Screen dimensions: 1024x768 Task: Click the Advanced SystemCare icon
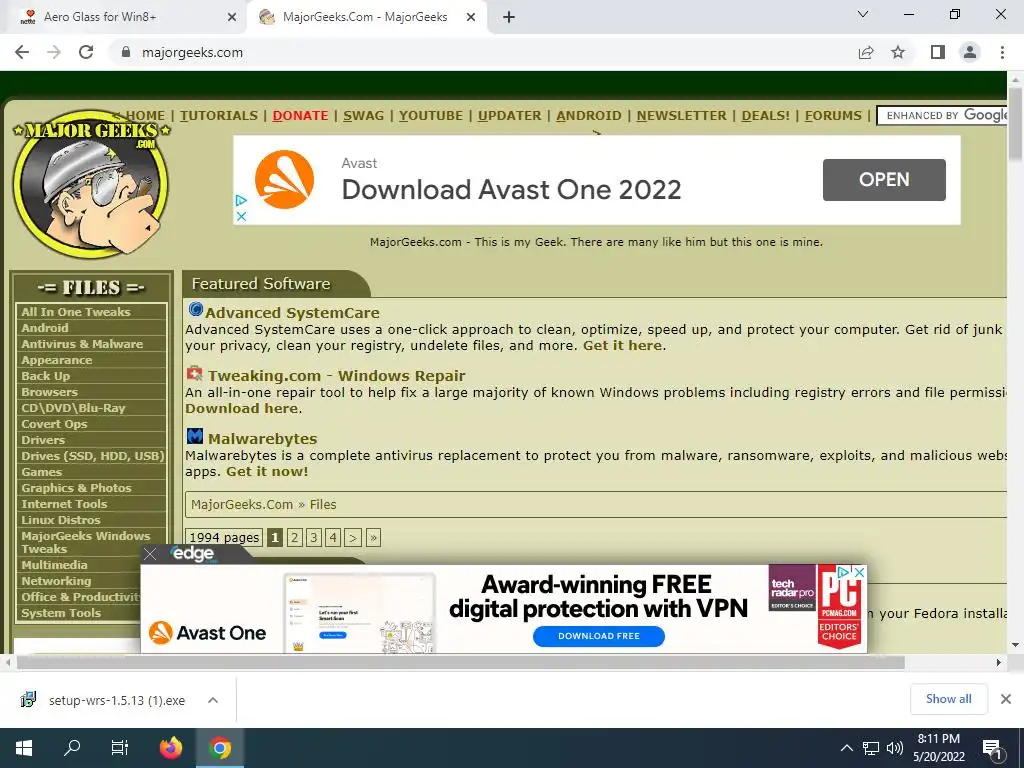coord(195,309)
